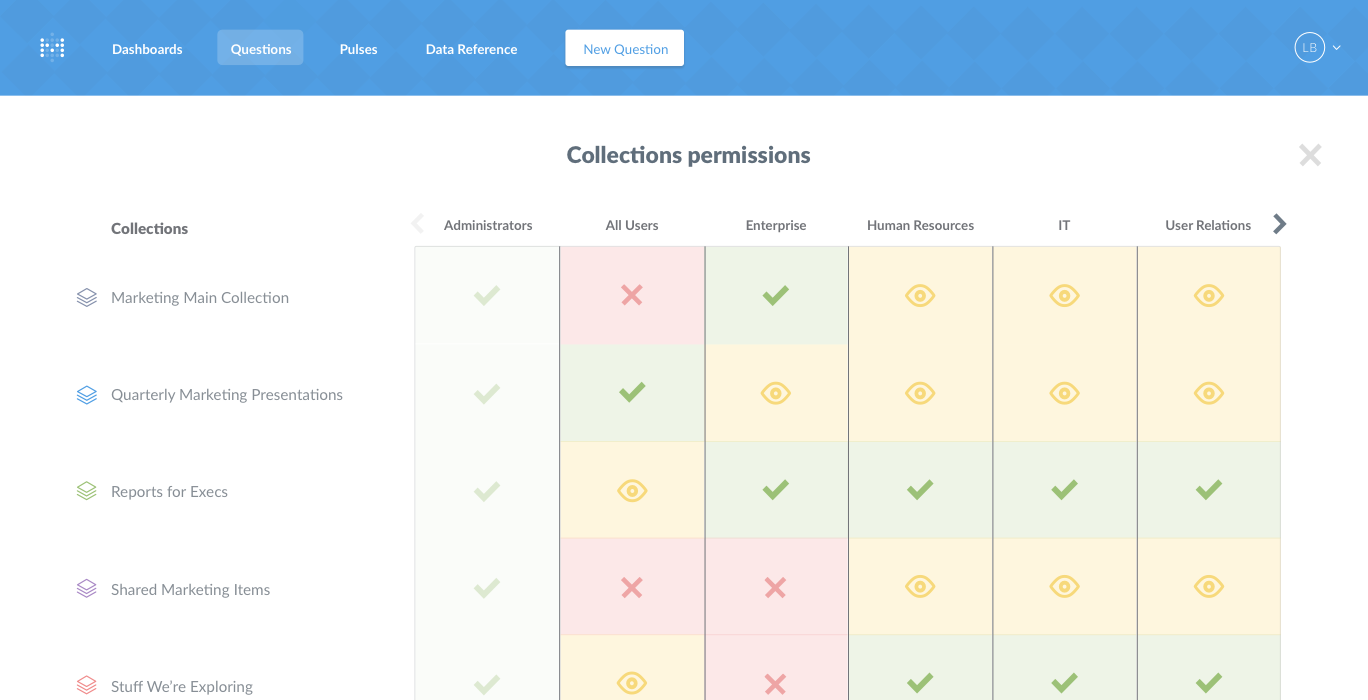The width and height of the screenshot is (1368, 700).
Task: Close the Collections permissions page with X
Action: tap(1310, 155)
